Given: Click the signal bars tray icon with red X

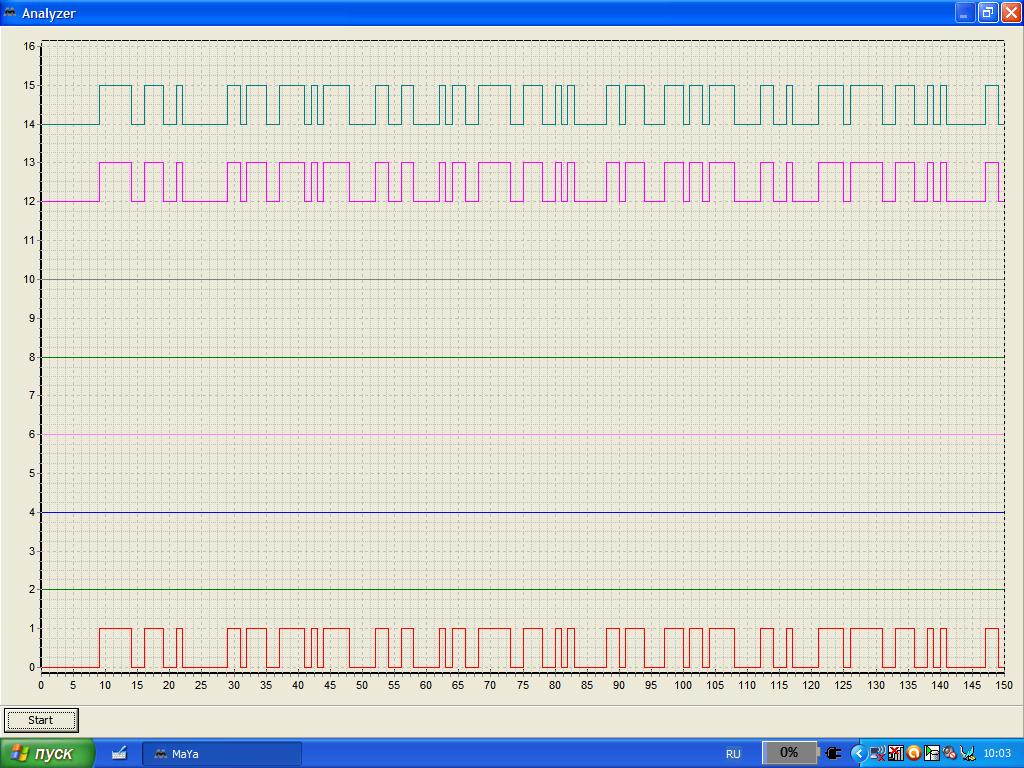Looking at the screenshot, I should click(895, 754).
